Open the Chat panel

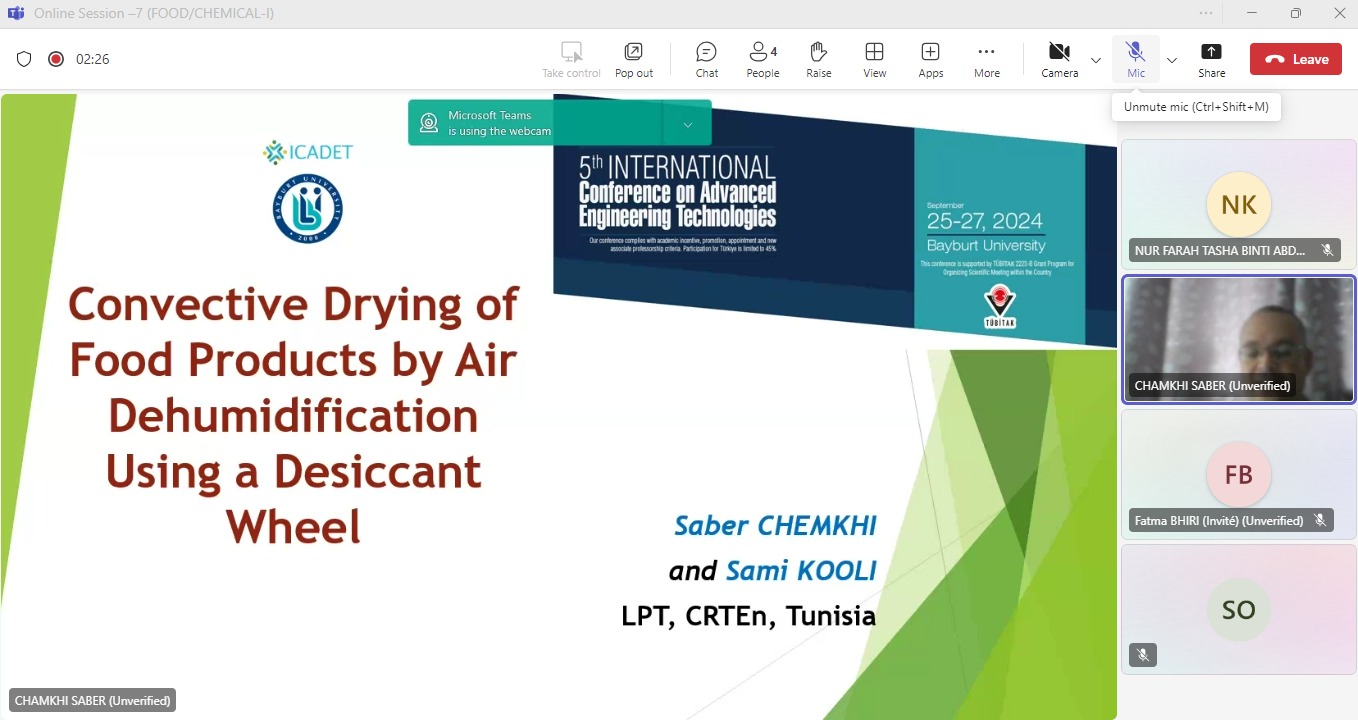pyautogui.click(x=706, y=59)
